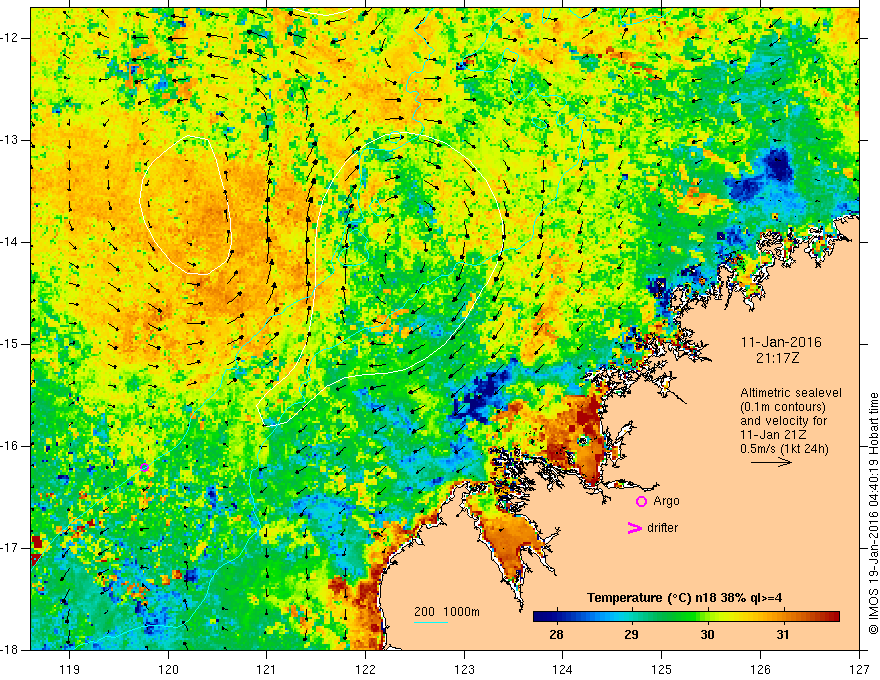Click the '11-Jan-2016' date text
880x680 pixels.
pyautogui.click(x=781, y=342)
